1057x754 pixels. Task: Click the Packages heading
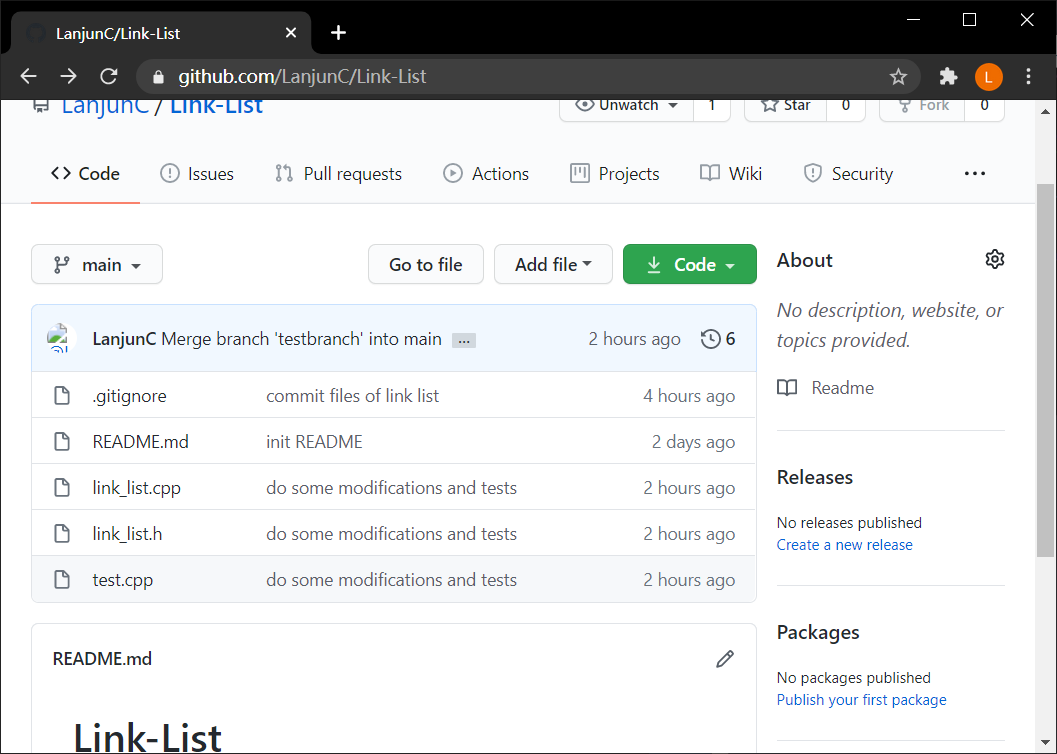pos(818,632)
